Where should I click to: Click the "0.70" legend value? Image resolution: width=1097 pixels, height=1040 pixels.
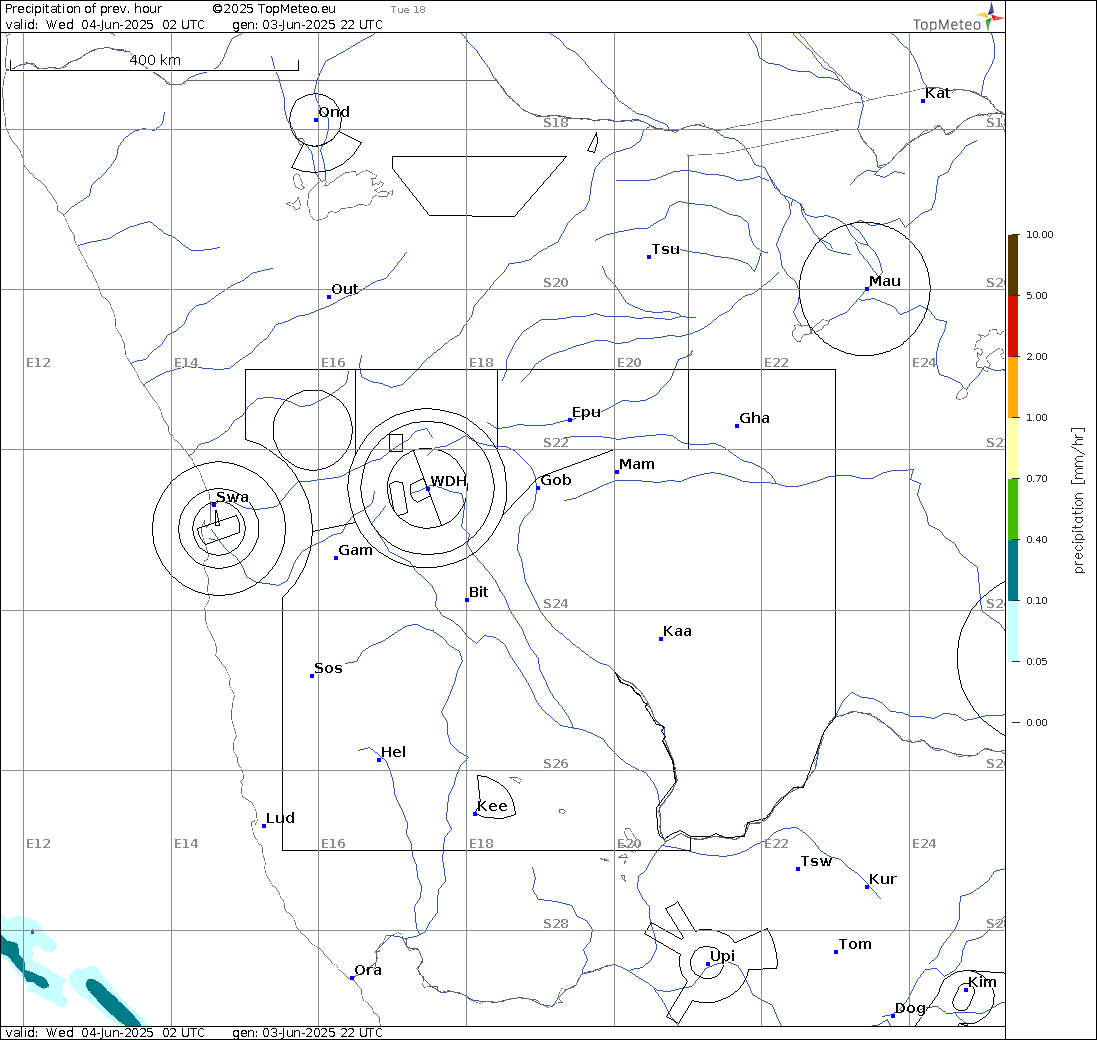coord(1037,479)
